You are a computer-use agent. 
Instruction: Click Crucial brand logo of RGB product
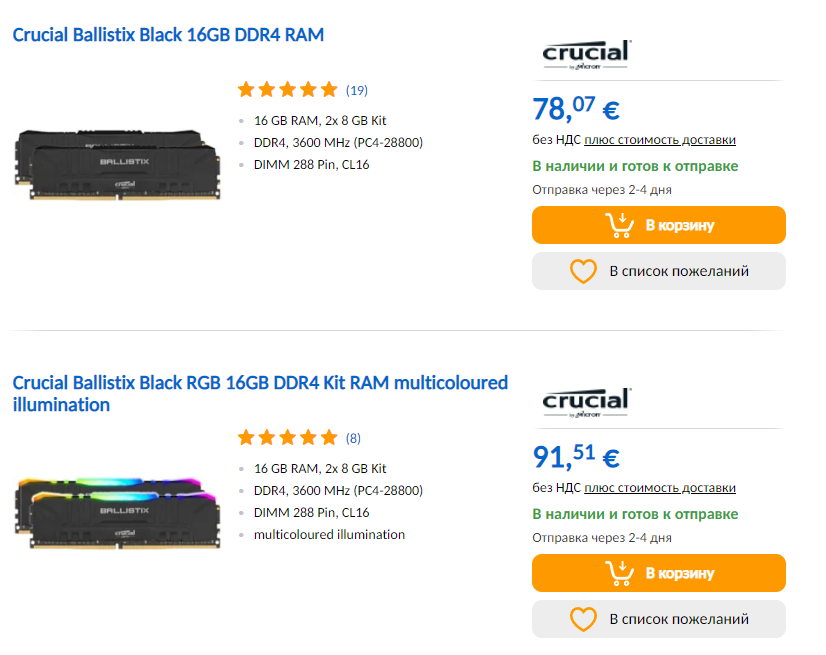pos(586,402)
